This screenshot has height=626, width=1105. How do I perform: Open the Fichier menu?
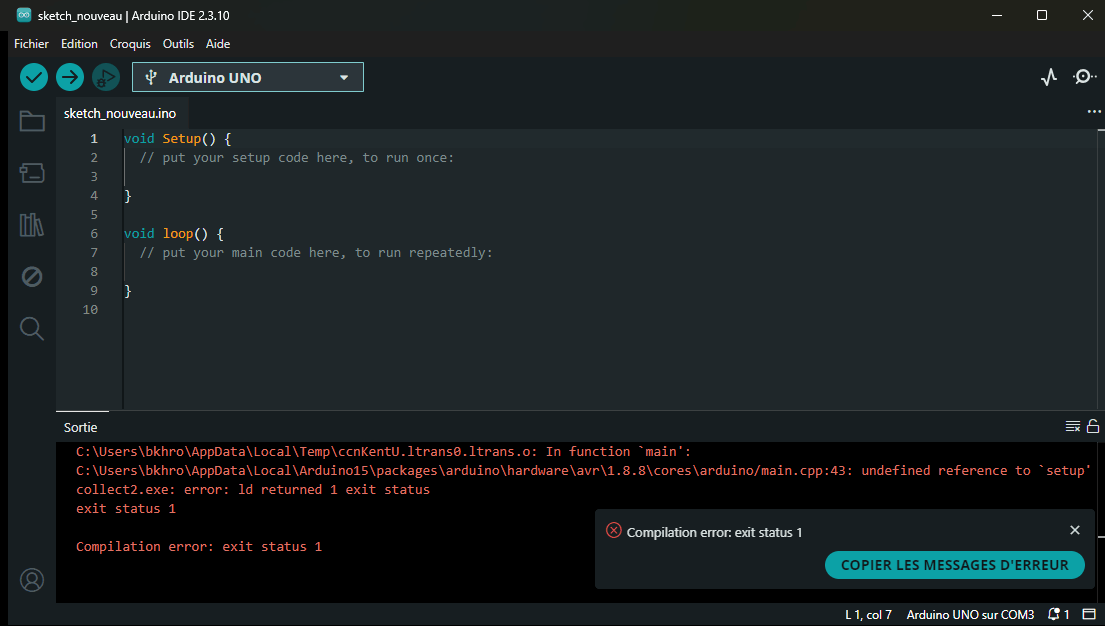coord(32,44)
